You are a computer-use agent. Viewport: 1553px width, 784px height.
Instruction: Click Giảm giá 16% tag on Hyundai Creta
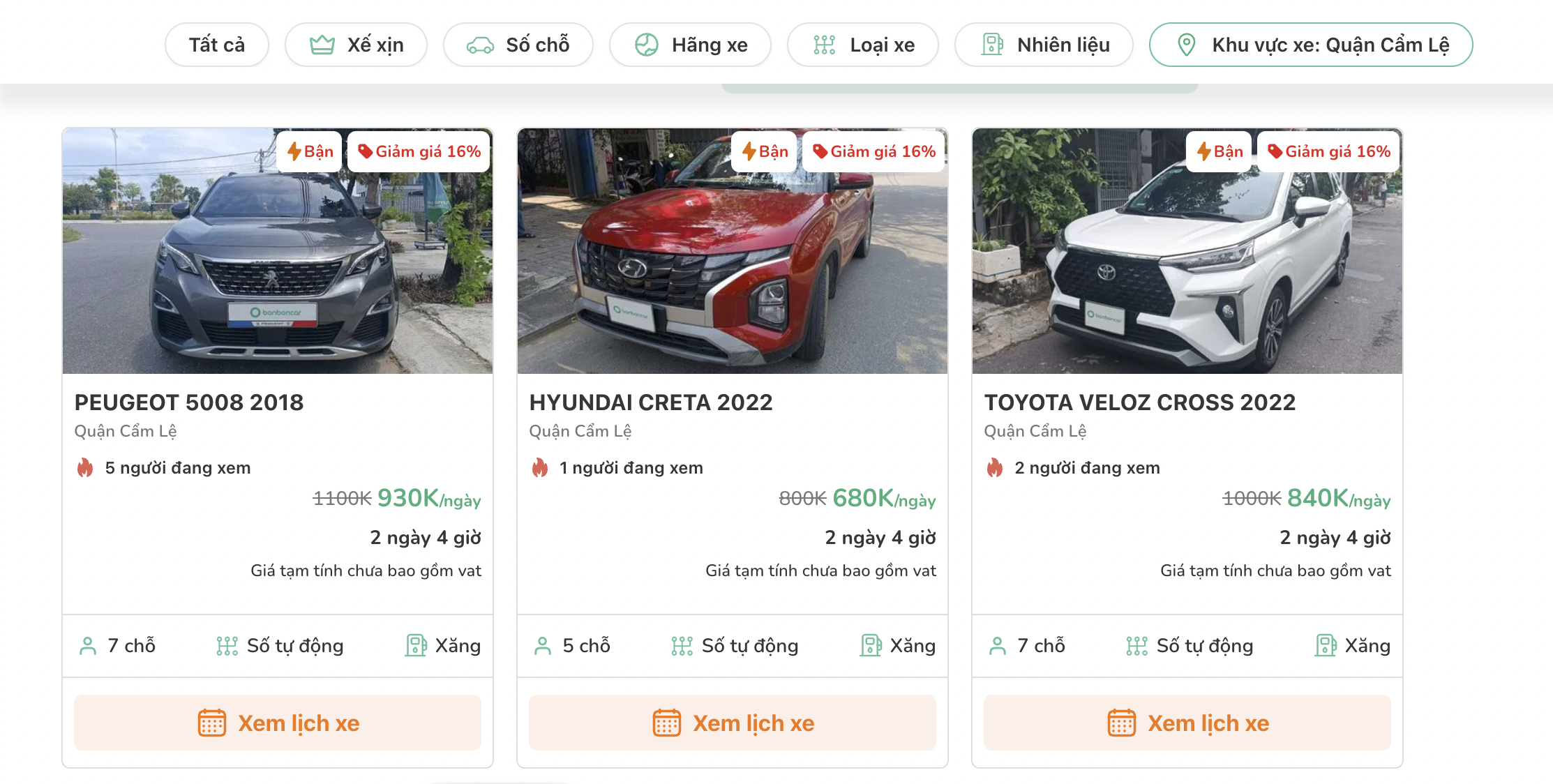tap(873, 151)
